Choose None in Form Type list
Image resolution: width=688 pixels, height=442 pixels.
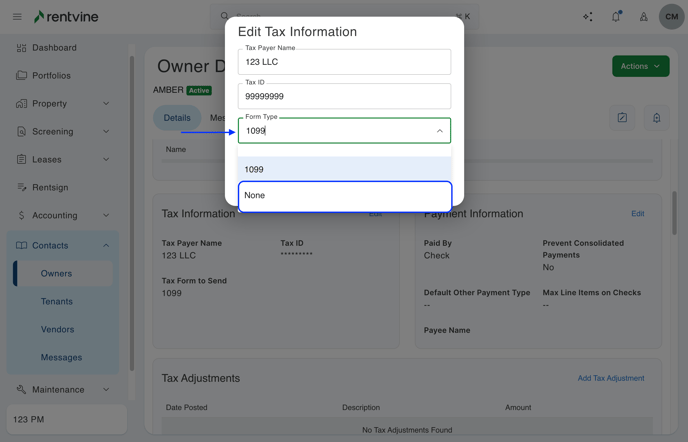(344, 196)
